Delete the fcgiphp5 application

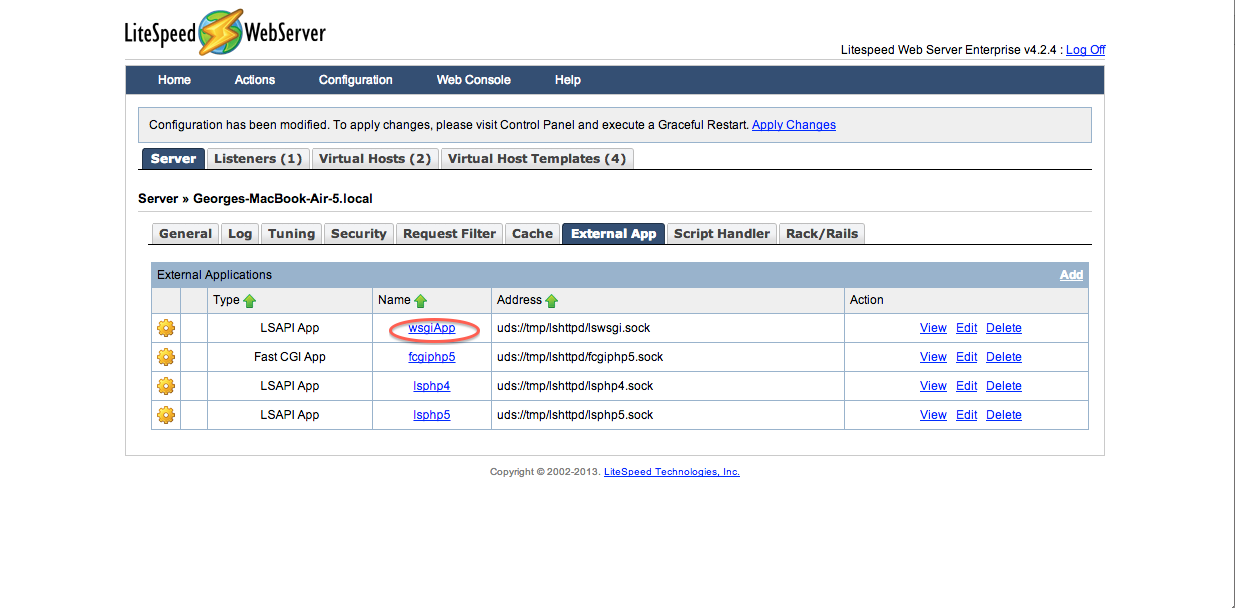[x=1004, y=357]
